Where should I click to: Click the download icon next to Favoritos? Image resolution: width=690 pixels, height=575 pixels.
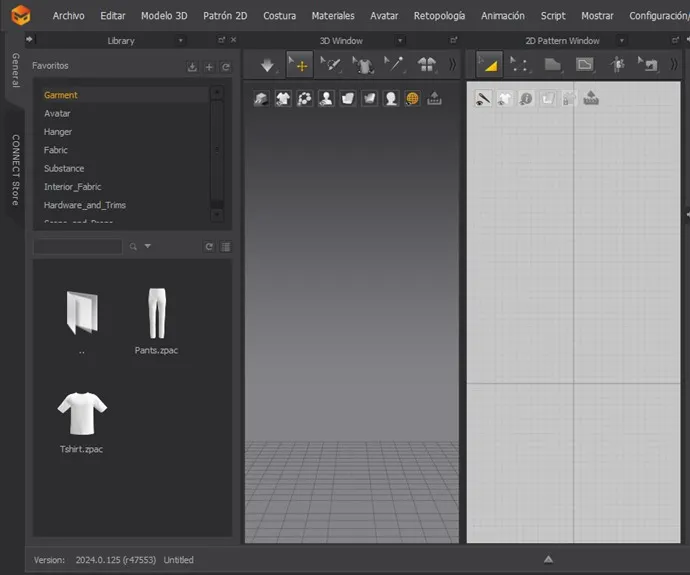(x=192, y=67)
